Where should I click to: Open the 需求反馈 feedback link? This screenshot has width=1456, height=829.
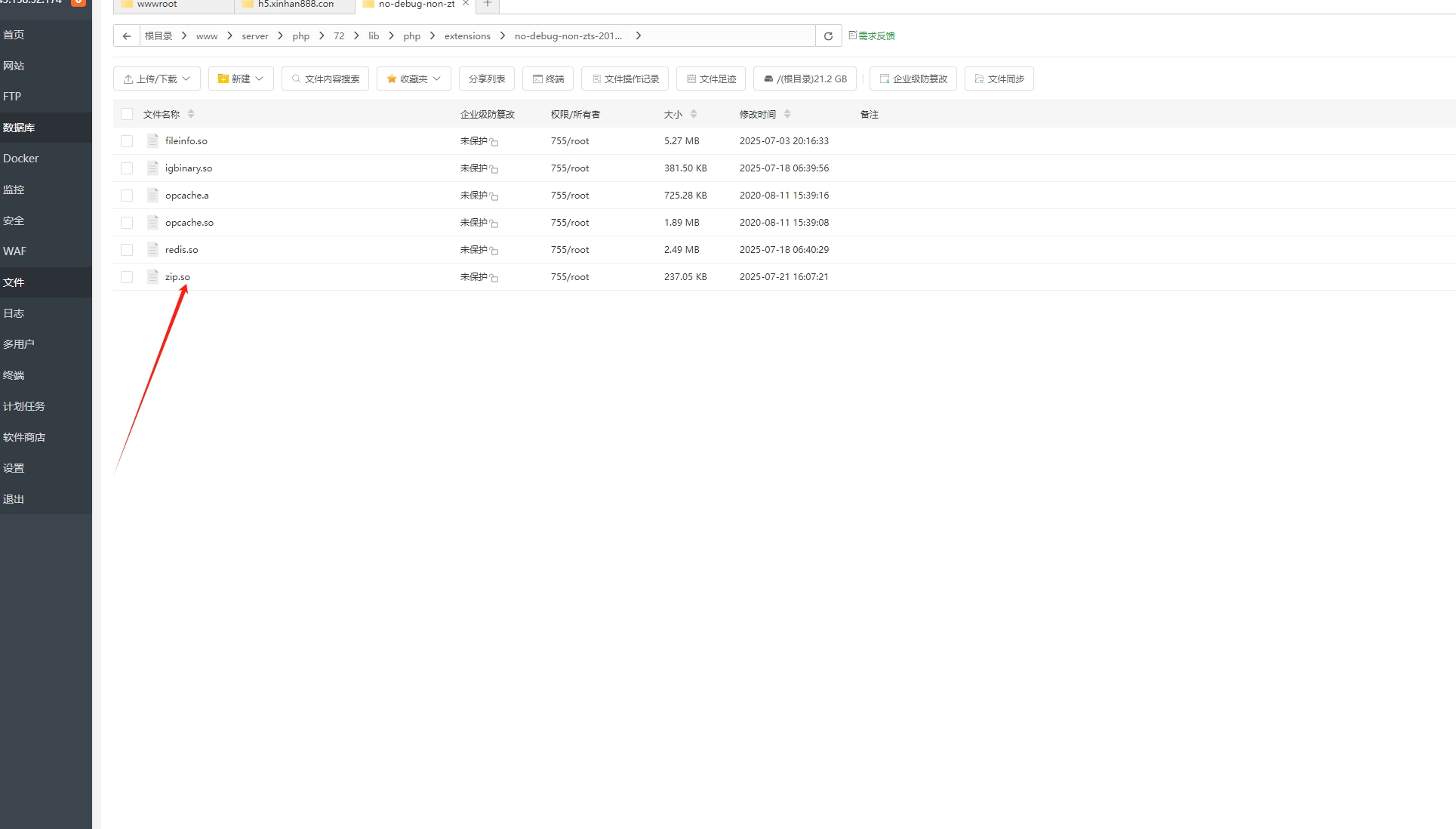tap(876, 35)
